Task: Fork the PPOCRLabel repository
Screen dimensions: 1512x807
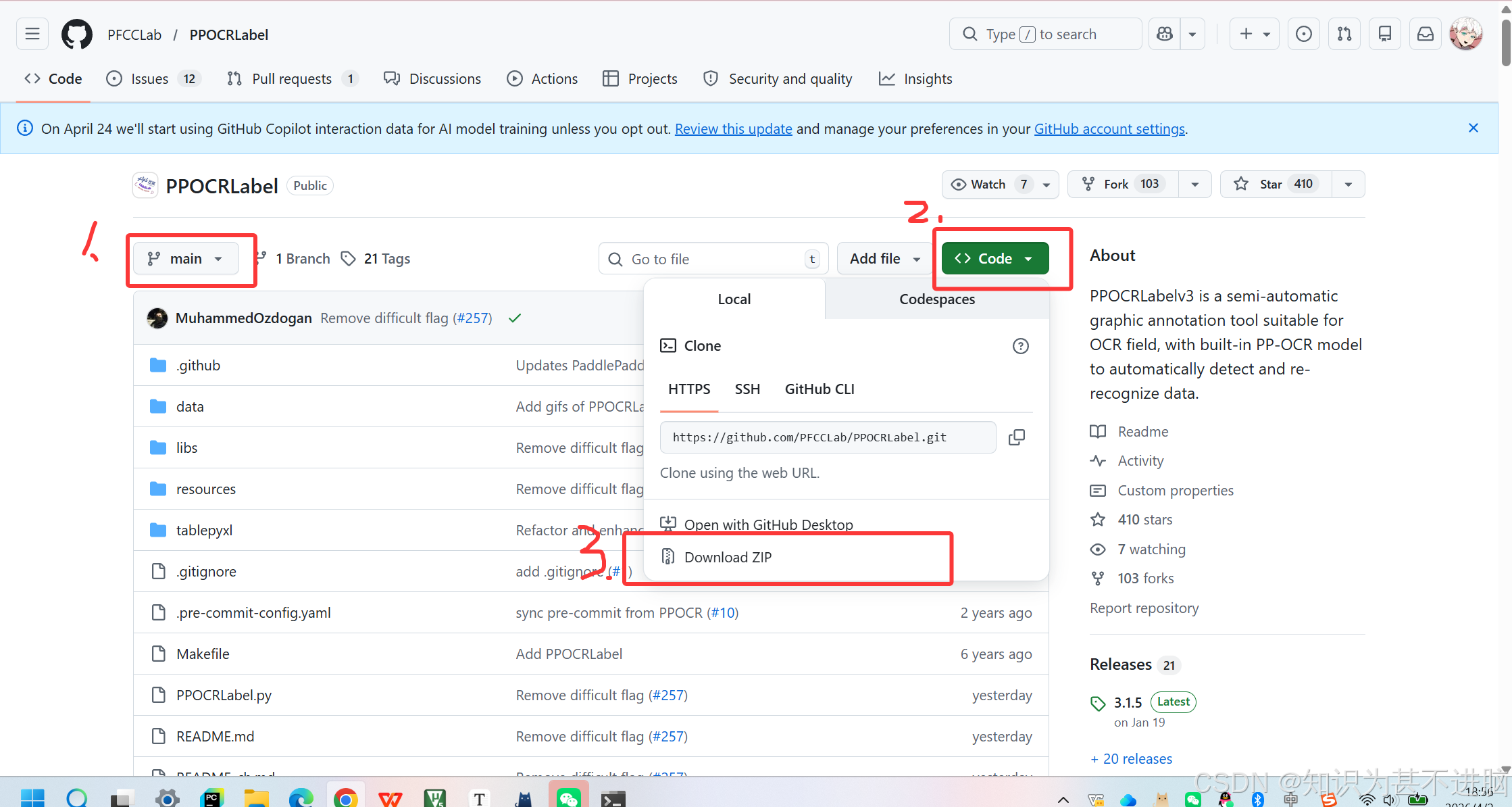Action: pyautogui.click(x=1124, y=185)
